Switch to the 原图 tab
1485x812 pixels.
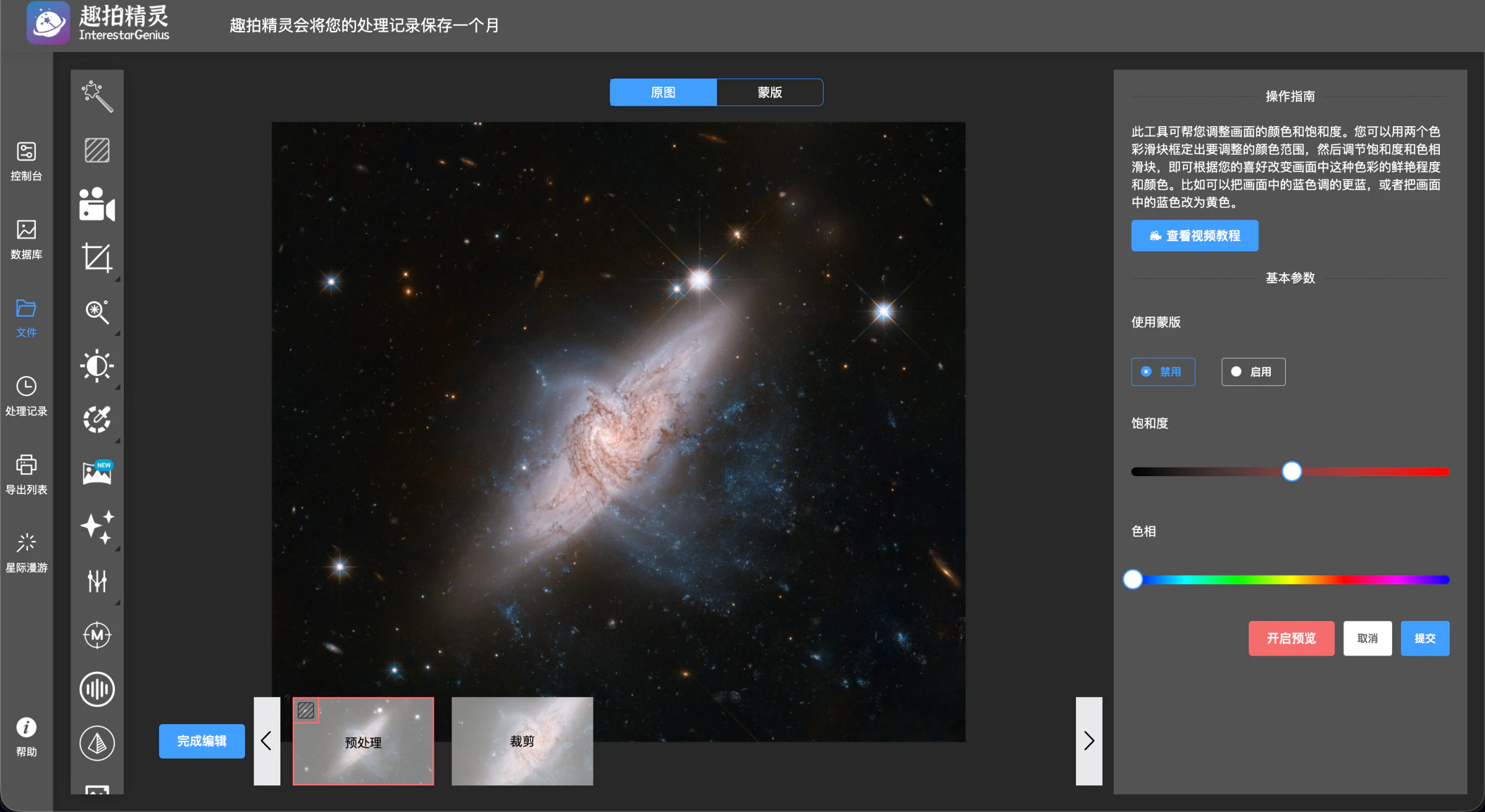[663, 92]
